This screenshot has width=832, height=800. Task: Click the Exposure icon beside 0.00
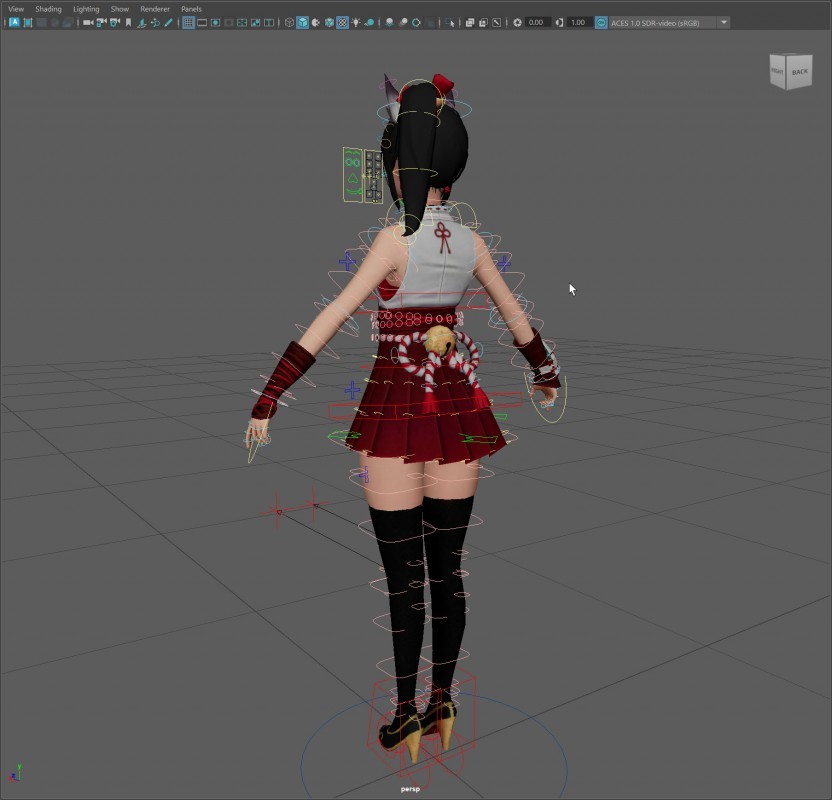518,22
